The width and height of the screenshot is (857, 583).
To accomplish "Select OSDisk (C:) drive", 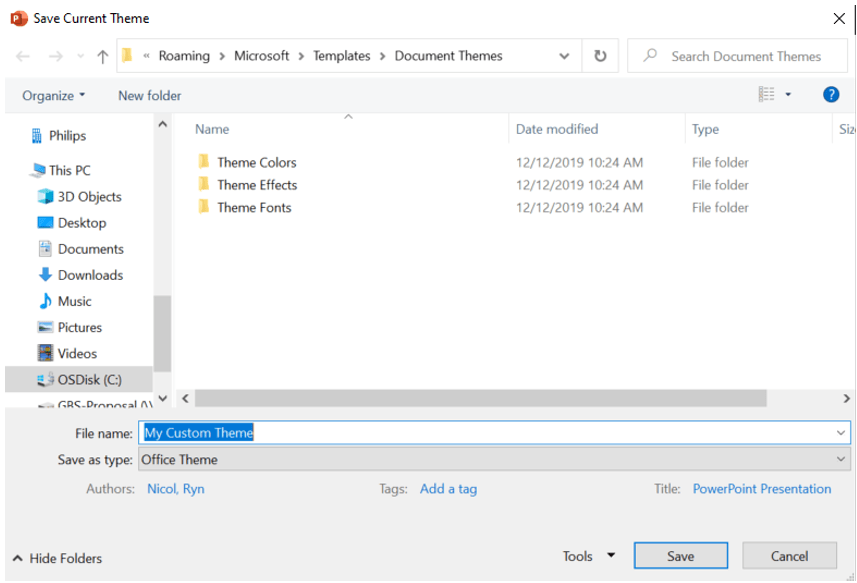I will (91, 380).
